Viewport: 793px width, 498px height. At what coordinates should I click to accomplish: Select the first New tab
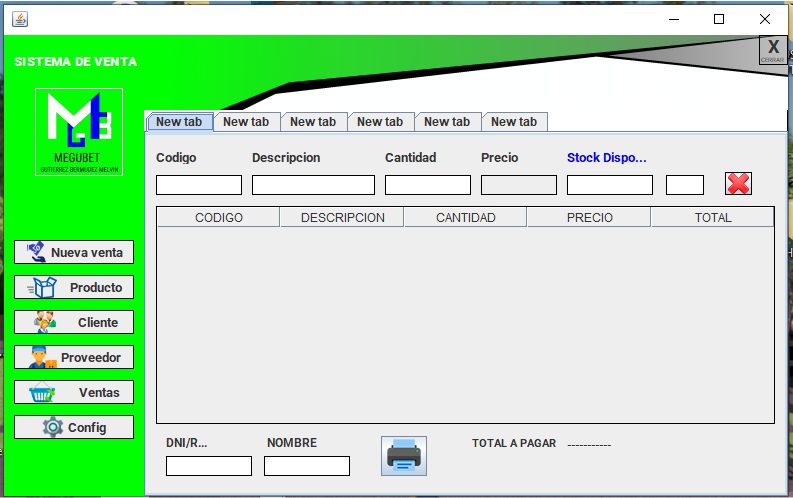[180, 122]
